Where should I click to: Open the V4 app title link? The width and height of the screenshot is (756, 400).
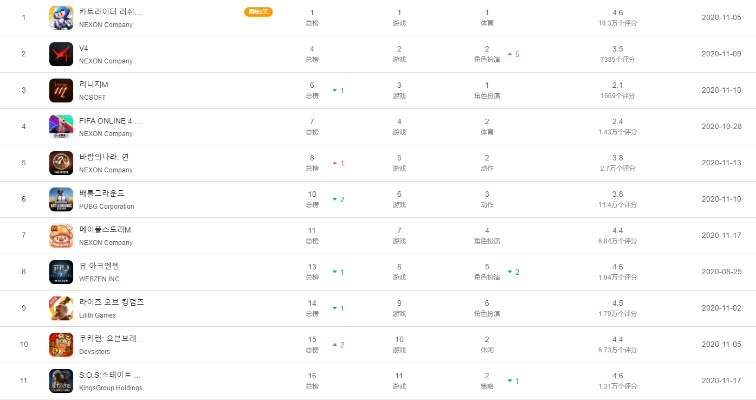click(84, 48)
